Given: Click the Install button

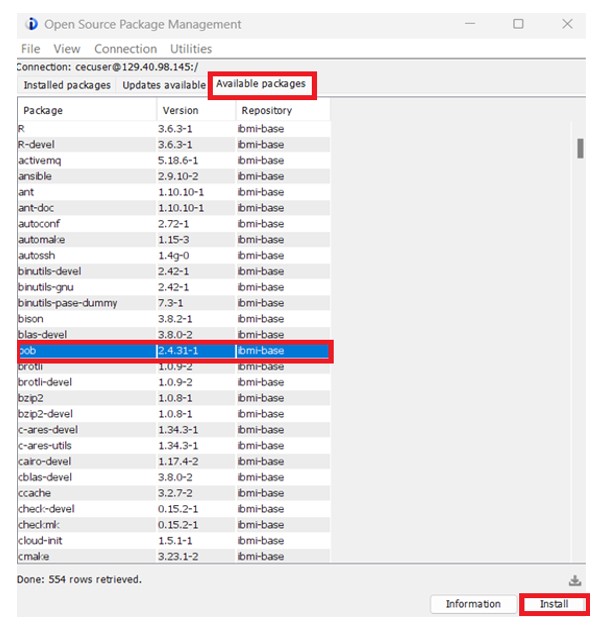Looking at the screenshot, I should (x=554, y=604).
